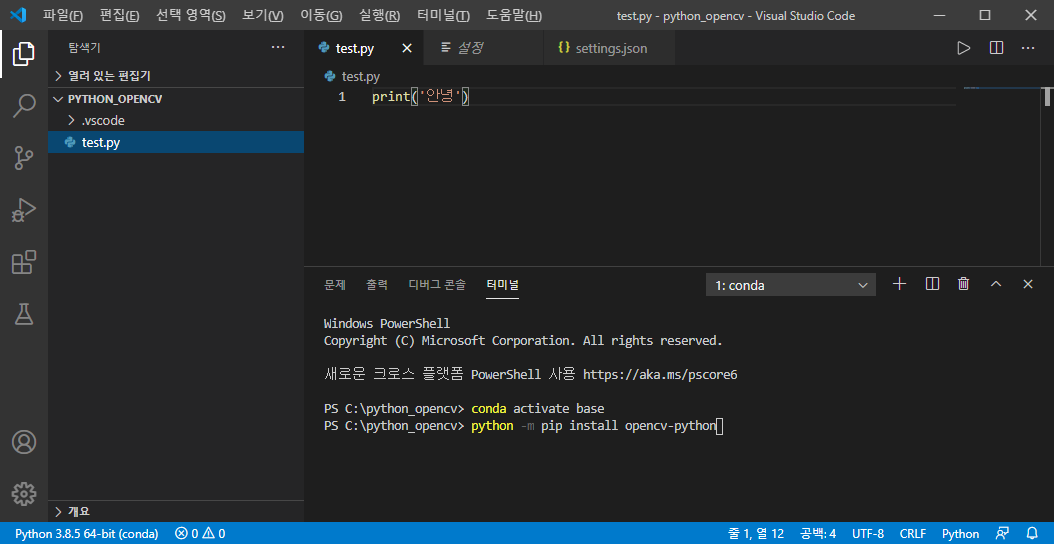Switch to the Debug Console tab
1054x544 pixels.
436,284
